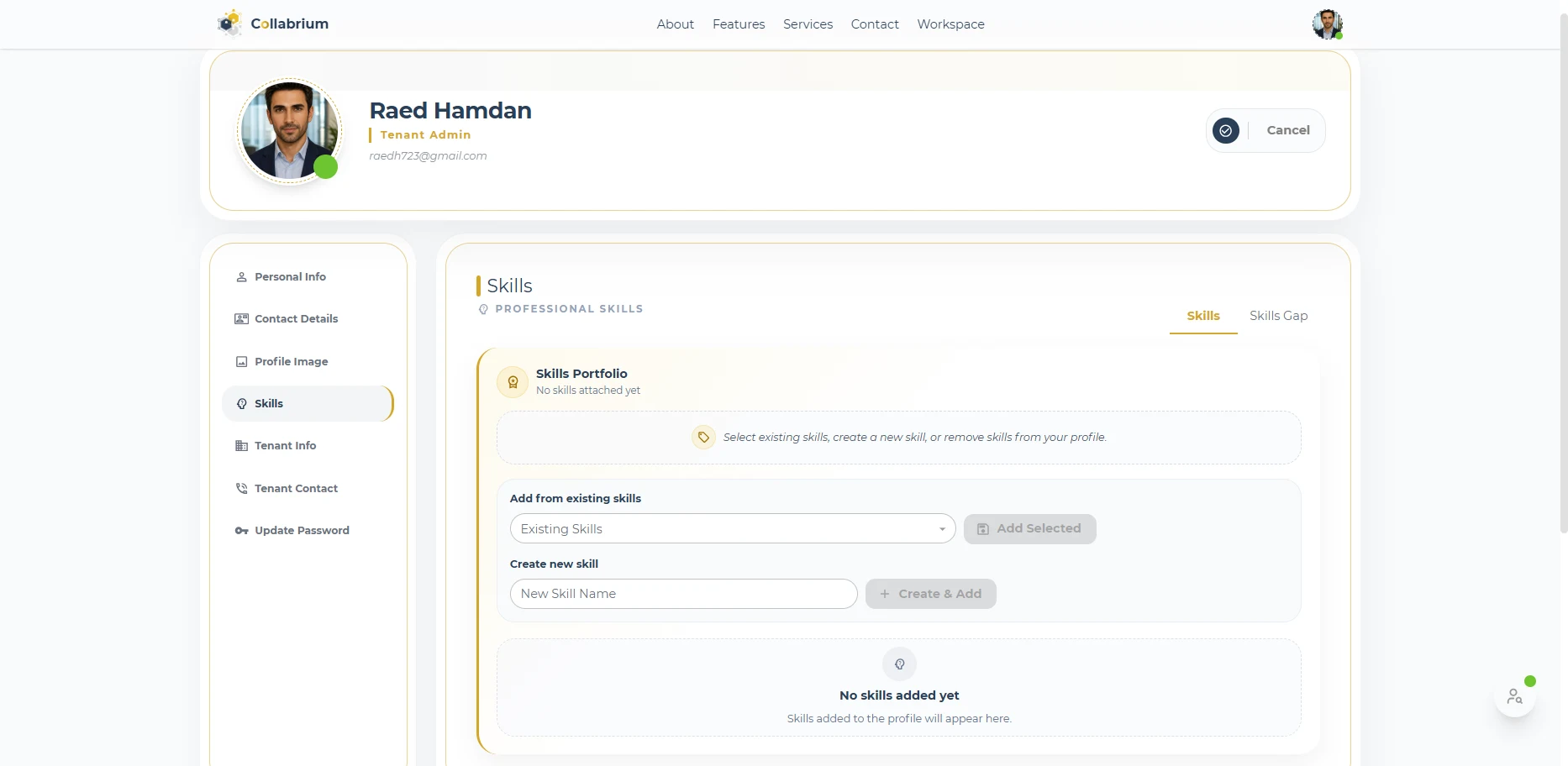Open the Profile Image section
The image size is (1568, 766).
click(308, 362)
